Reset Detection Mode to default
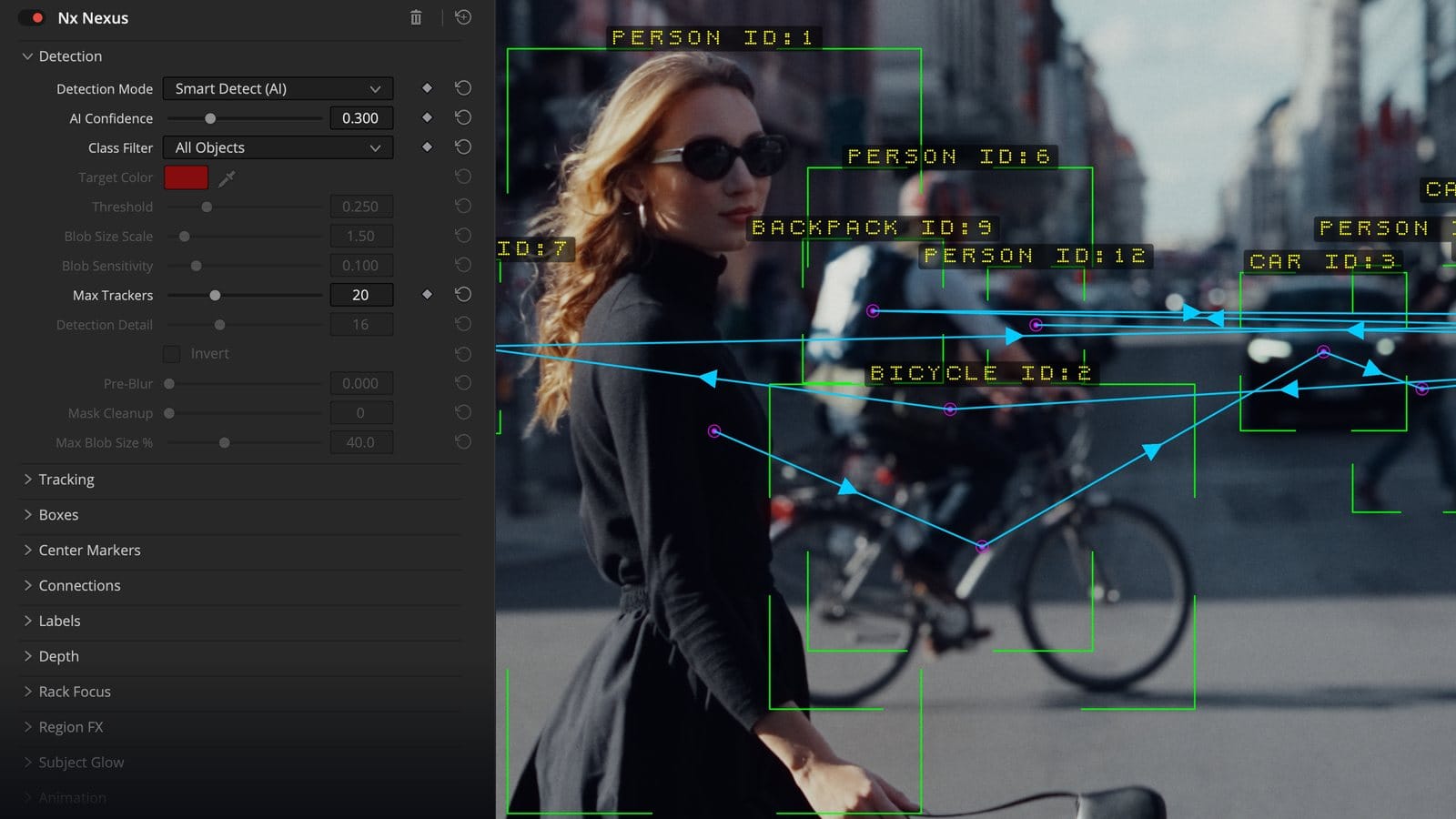 coord(463,88)
